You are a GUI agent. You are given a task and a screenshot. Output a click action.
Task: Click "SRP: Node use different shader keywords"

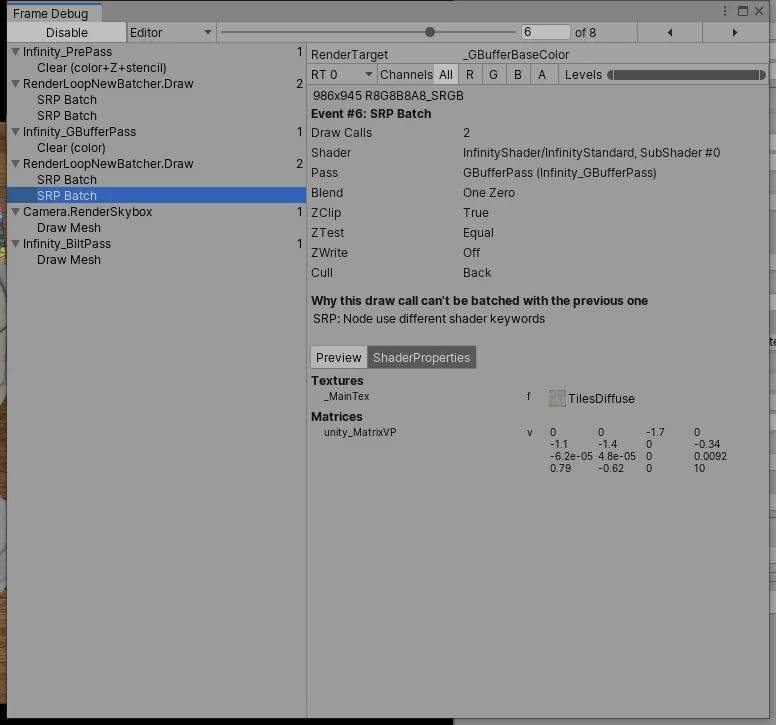429,319
